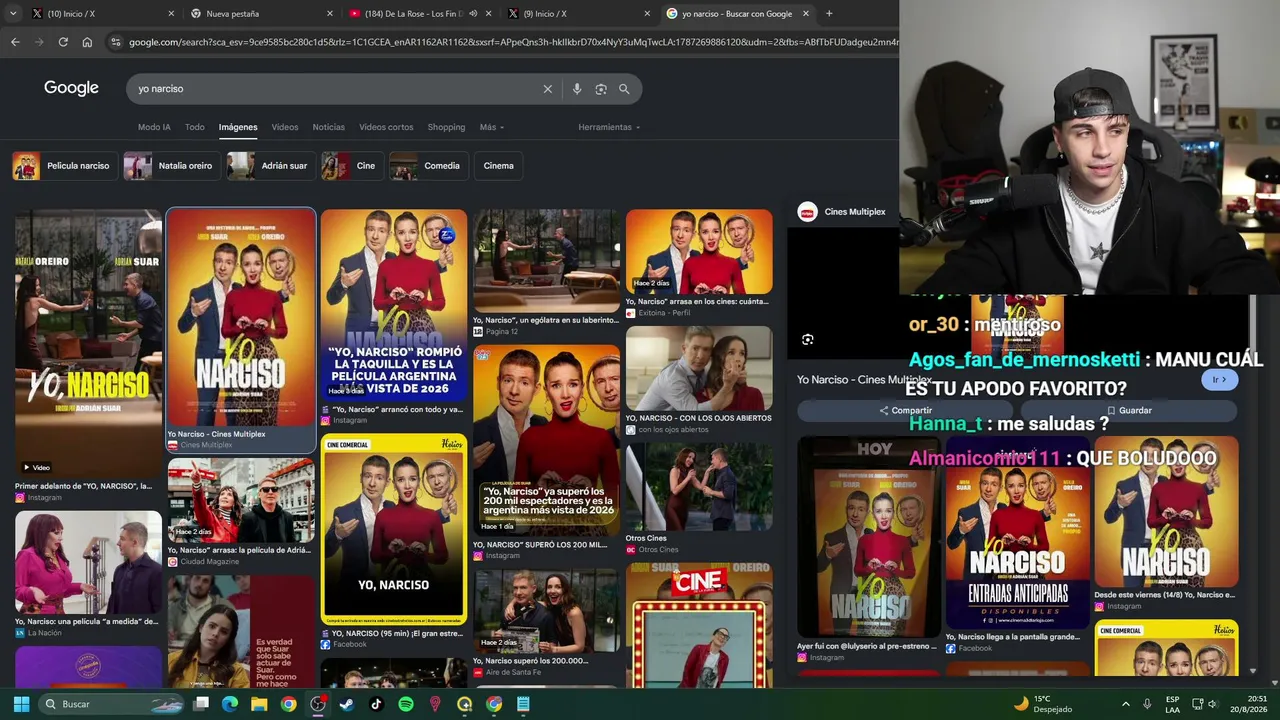
Task: Open TikTok from the taskbar
Action: 376,704
